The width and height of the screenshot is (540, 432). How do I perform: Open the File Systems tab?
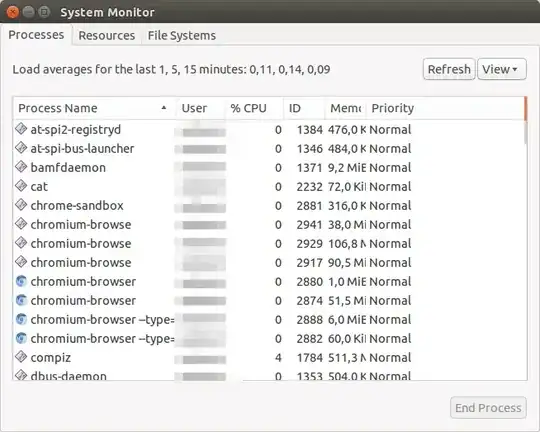click(181, 35)
